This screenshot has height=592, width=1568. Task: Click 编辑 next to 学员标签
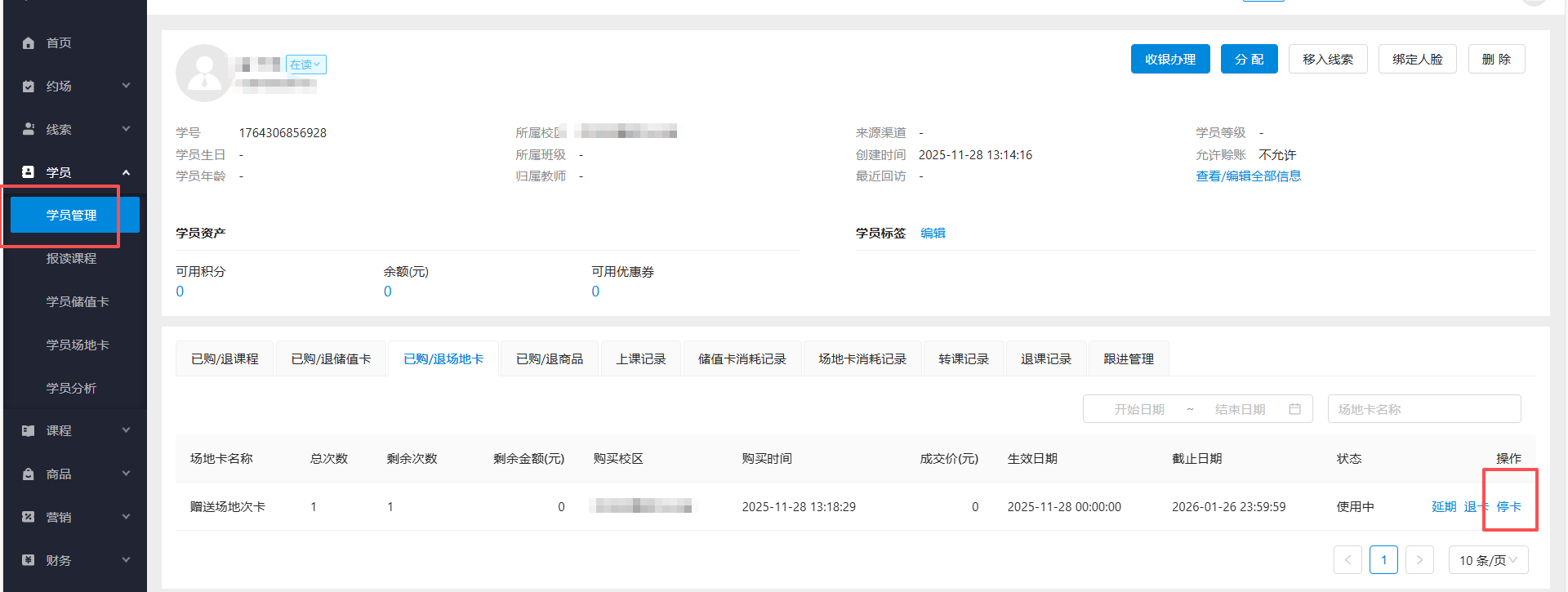pos(933,233)
